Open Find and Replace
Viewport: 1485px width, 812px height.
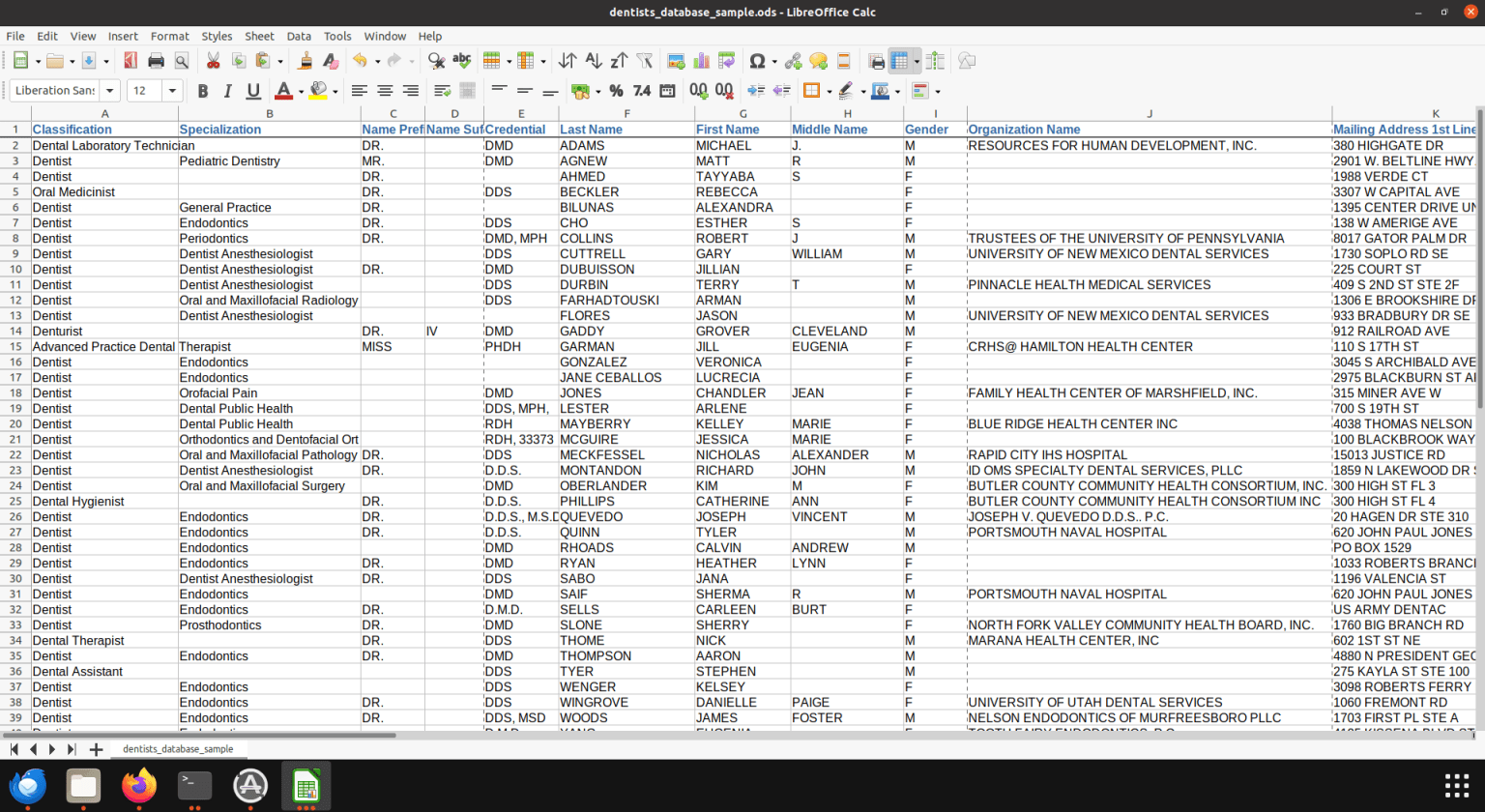coord(435,61)
